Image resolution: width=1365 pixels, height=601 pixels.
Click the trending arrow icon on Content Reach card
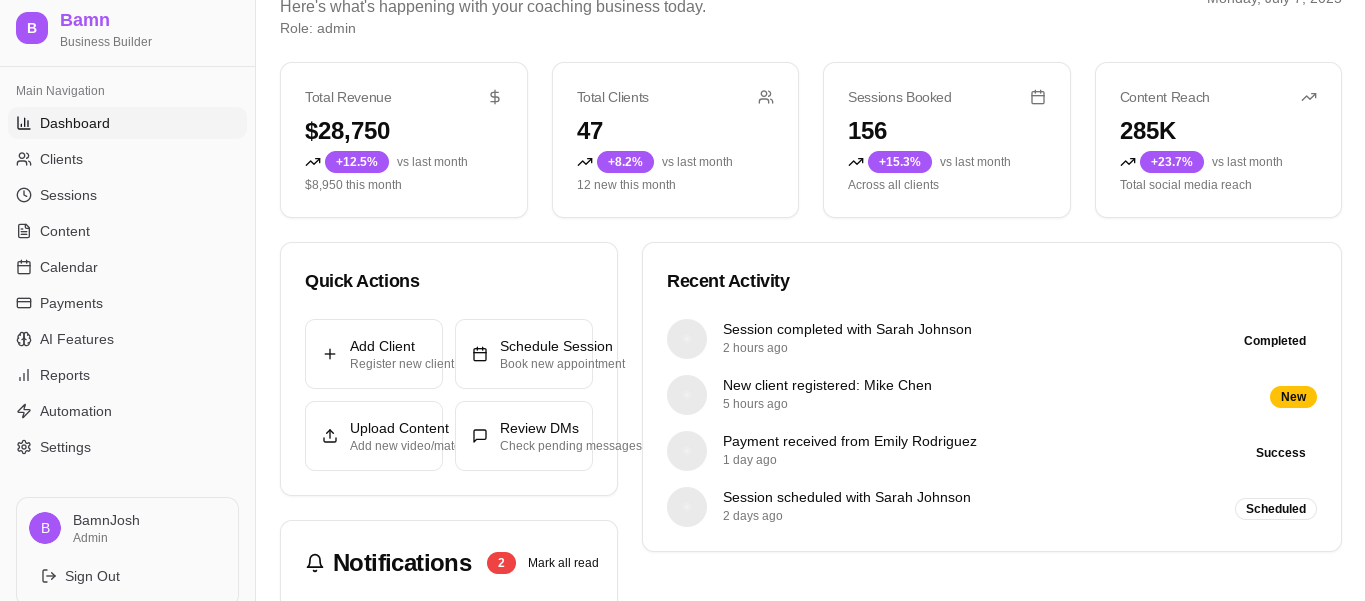tap(1309, 97)
